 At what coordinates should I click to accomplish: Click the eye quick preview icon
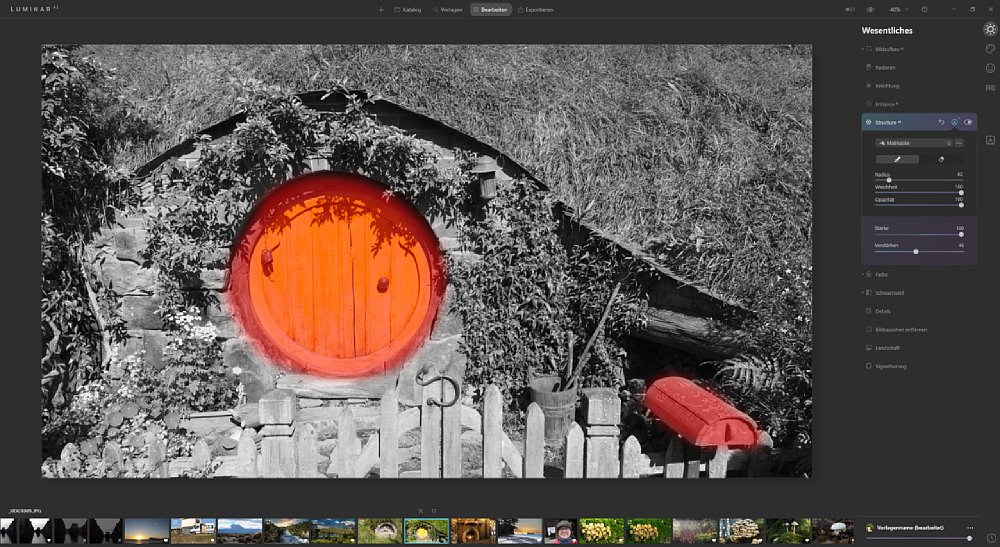tap(871, 10)
